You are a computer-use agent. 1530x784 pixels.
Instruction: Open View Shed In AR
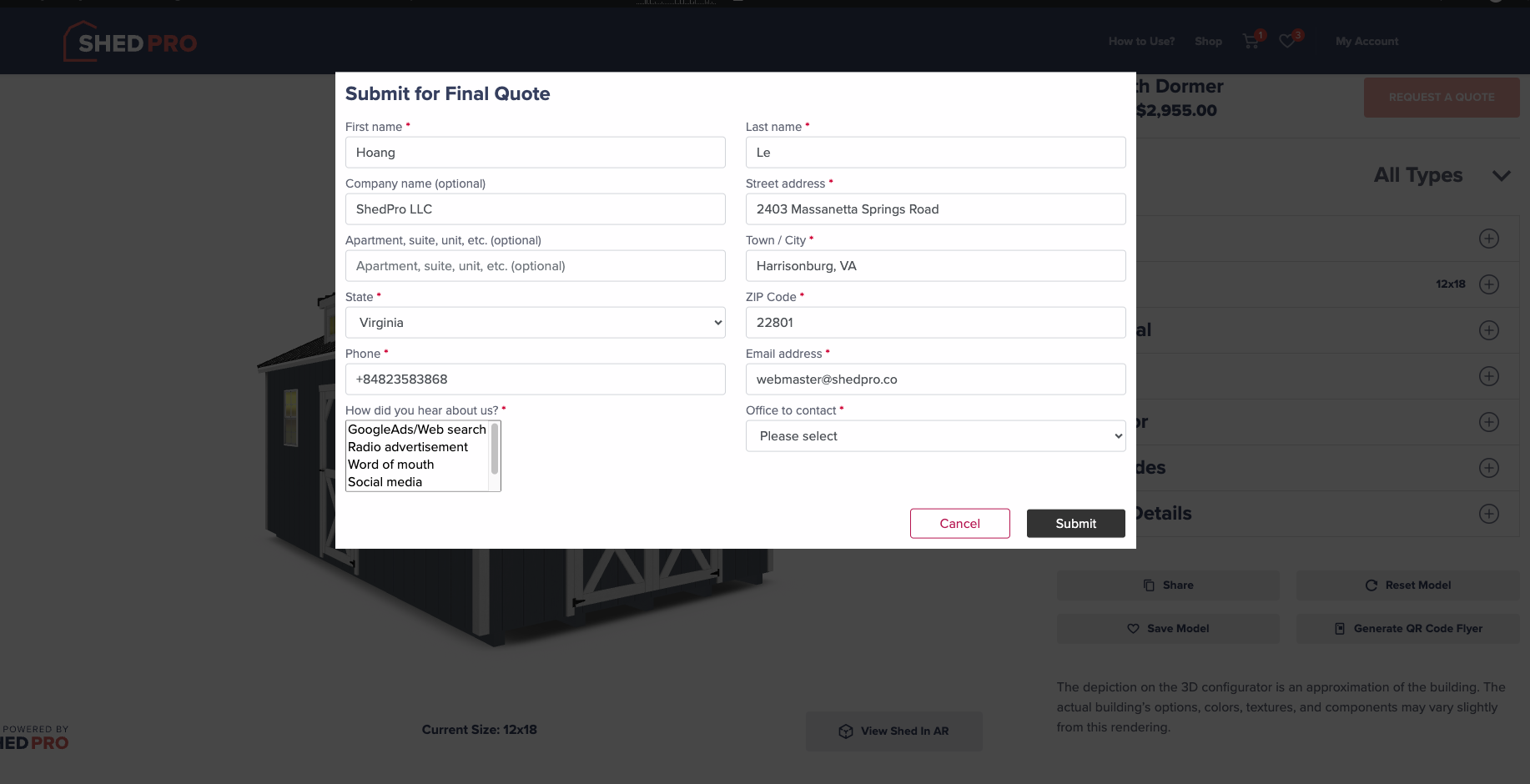[x=894, y=731]
